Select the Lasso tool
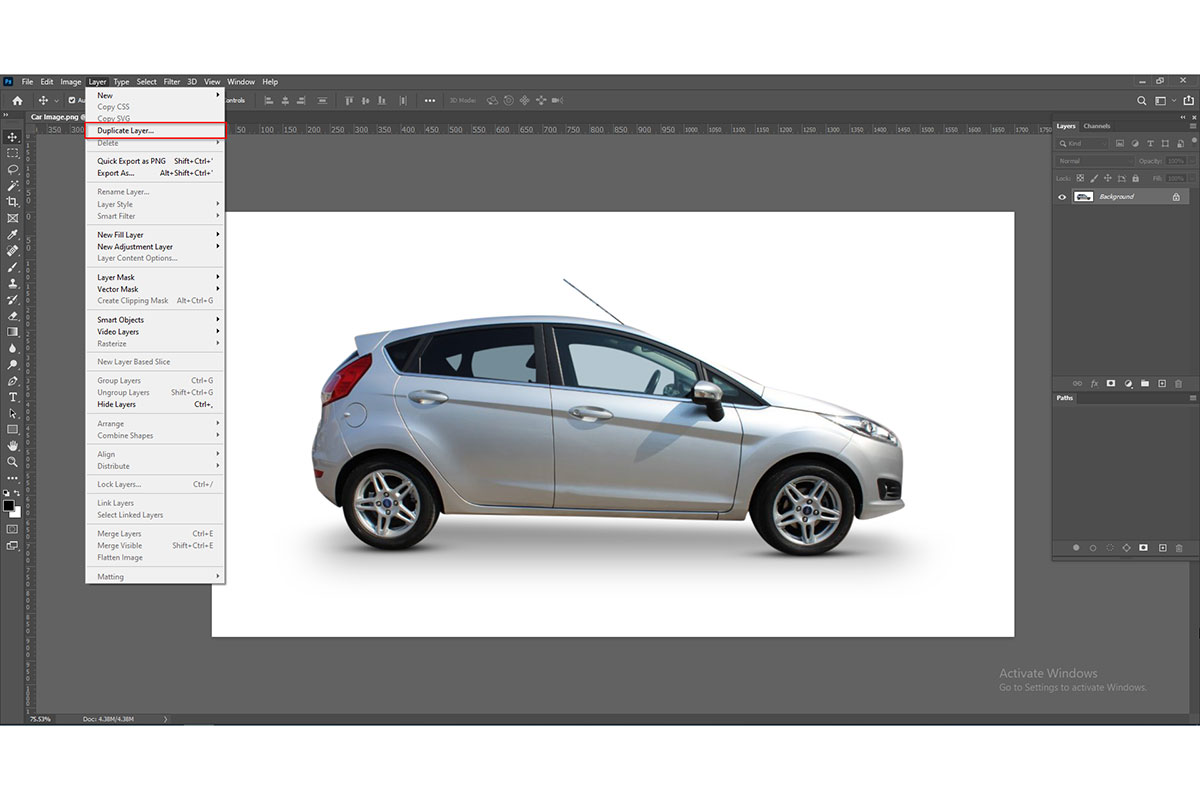Image resolution: width=1200 pixels, height=800 pixels. [x=12, y=170]
